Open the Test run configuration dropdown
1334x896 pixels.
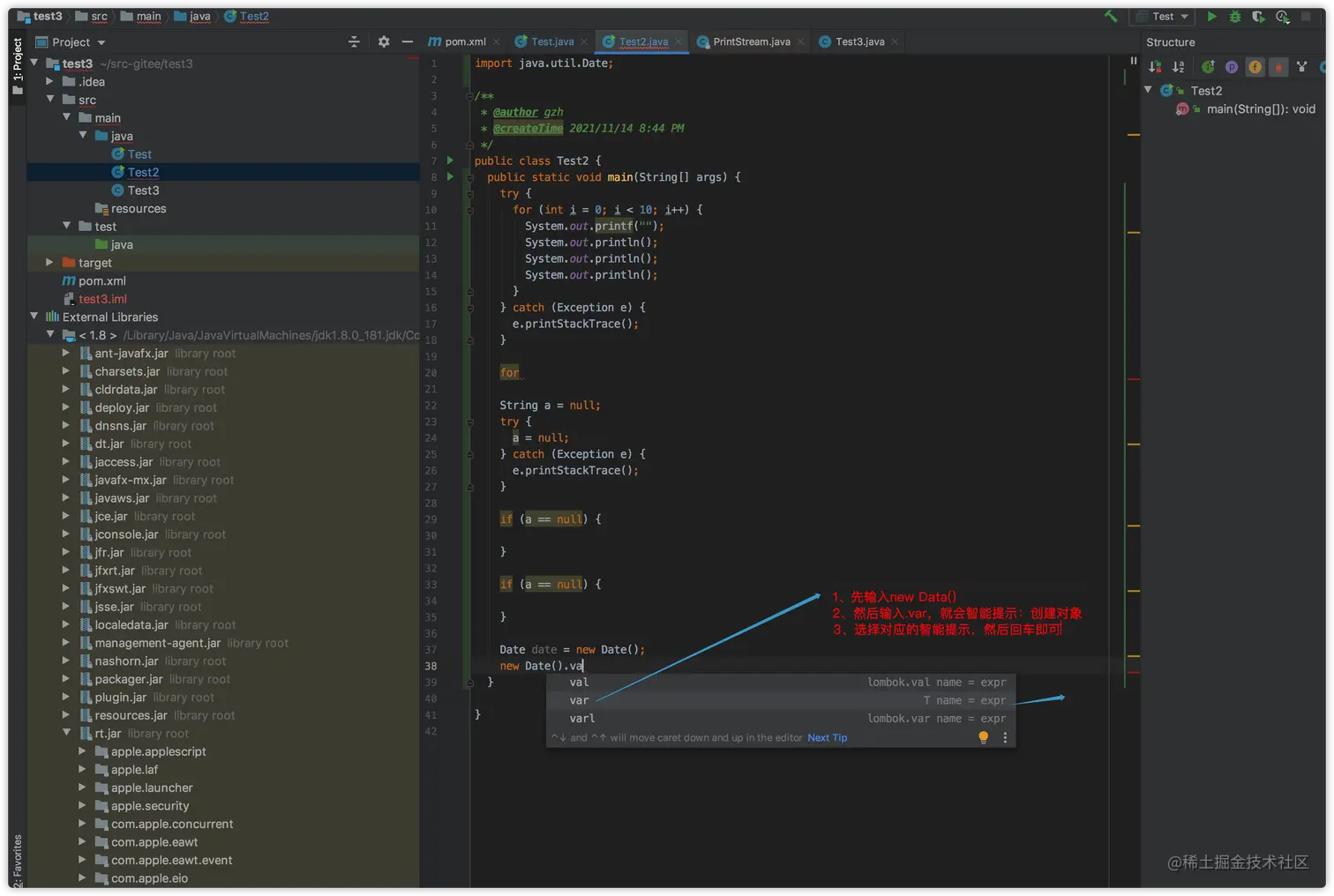point(1164,17)
